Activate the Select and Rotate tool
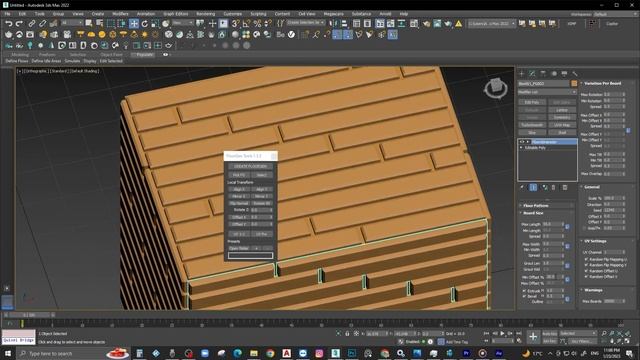The image size is (640, 360). pyautogui.click(x=144, y=24)
